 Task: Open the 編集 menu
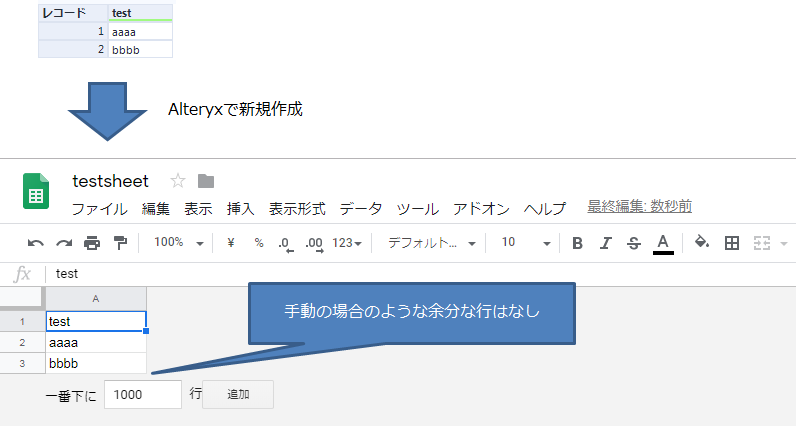coord(156,209)
